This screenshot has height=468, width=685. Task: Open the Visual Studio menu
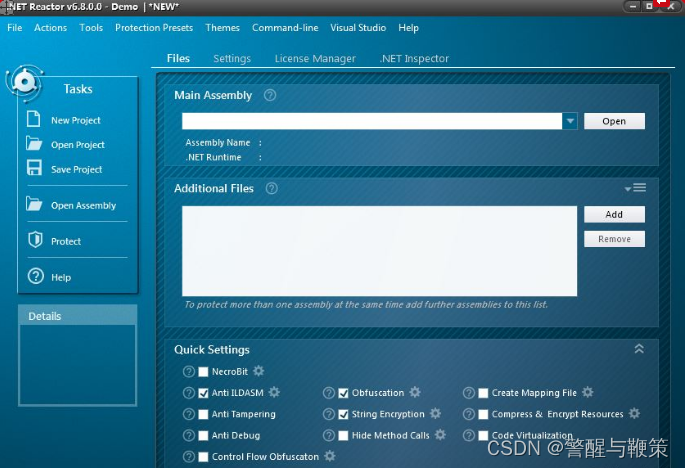[358, 28]
